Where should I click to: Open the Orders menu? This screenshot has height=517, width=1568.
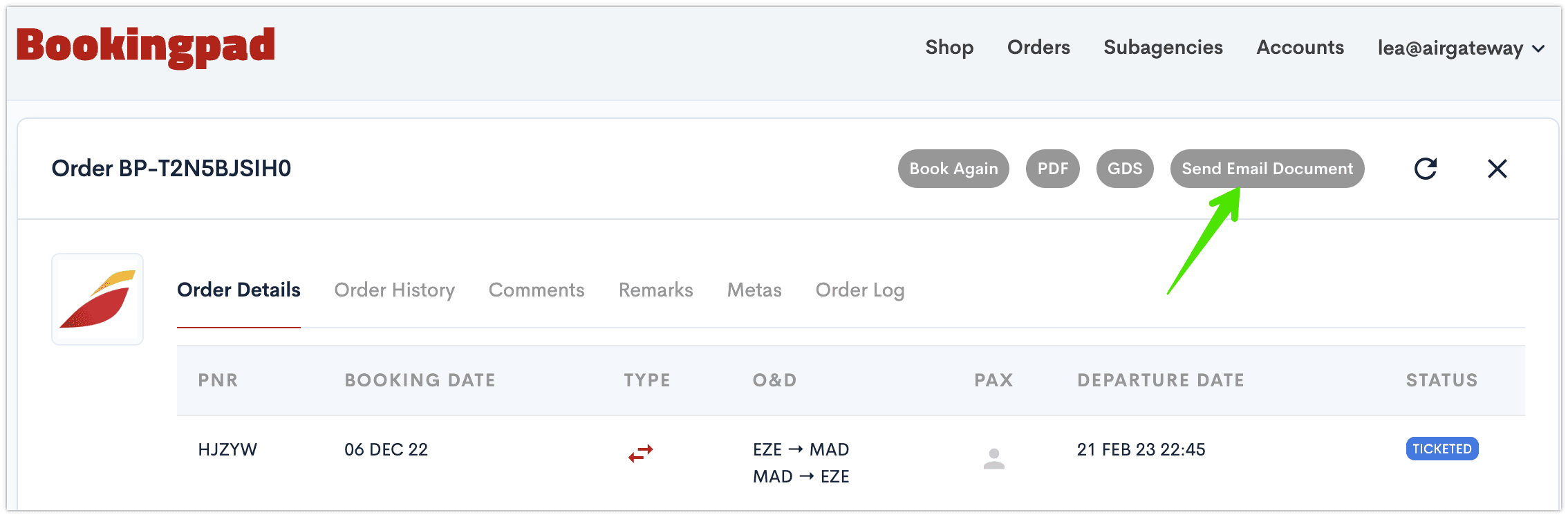click(x=1038, y=47)
